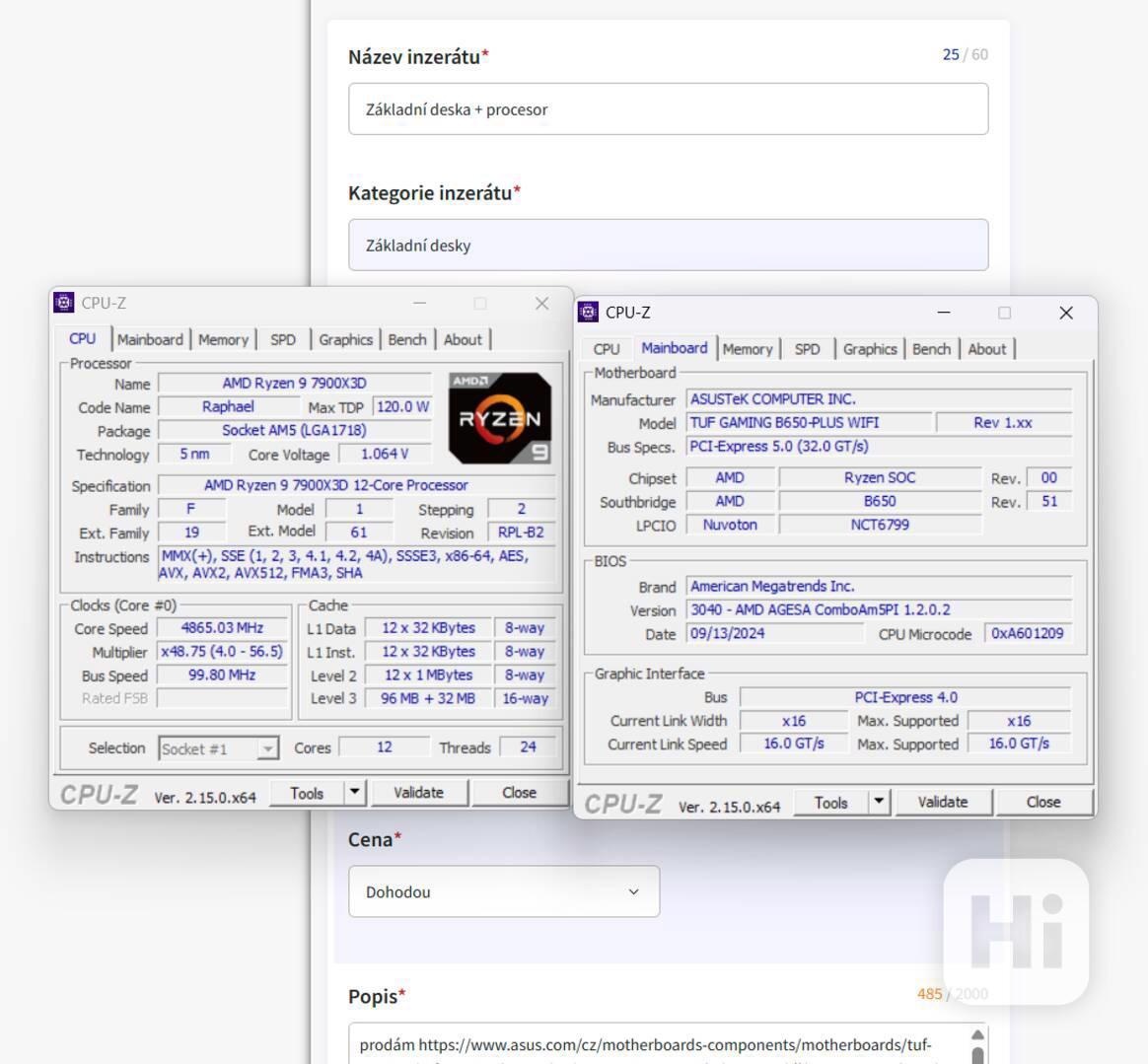Open Memory tab in right CPU-Z window
The image size is (1148, 1064).
[x=748, y=349]
